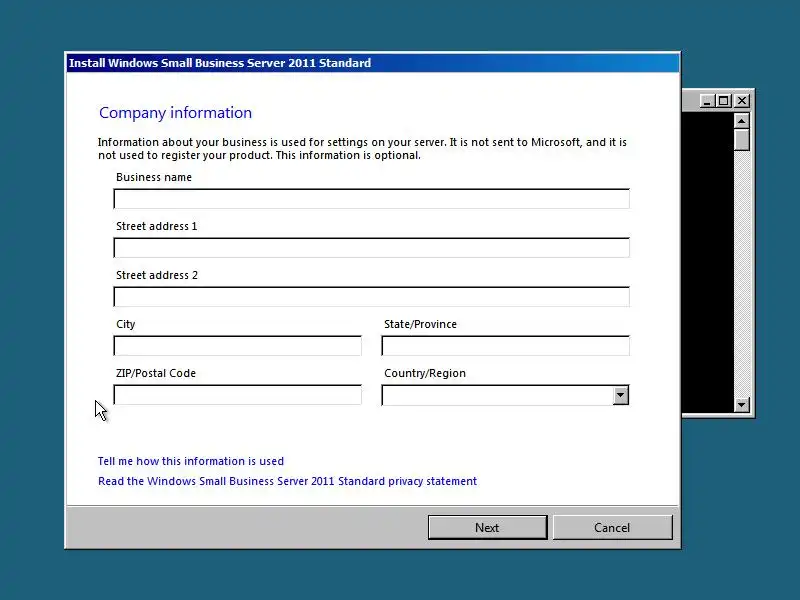Click the background window's scrollbar thumb
800x600 pixels.
741,140
